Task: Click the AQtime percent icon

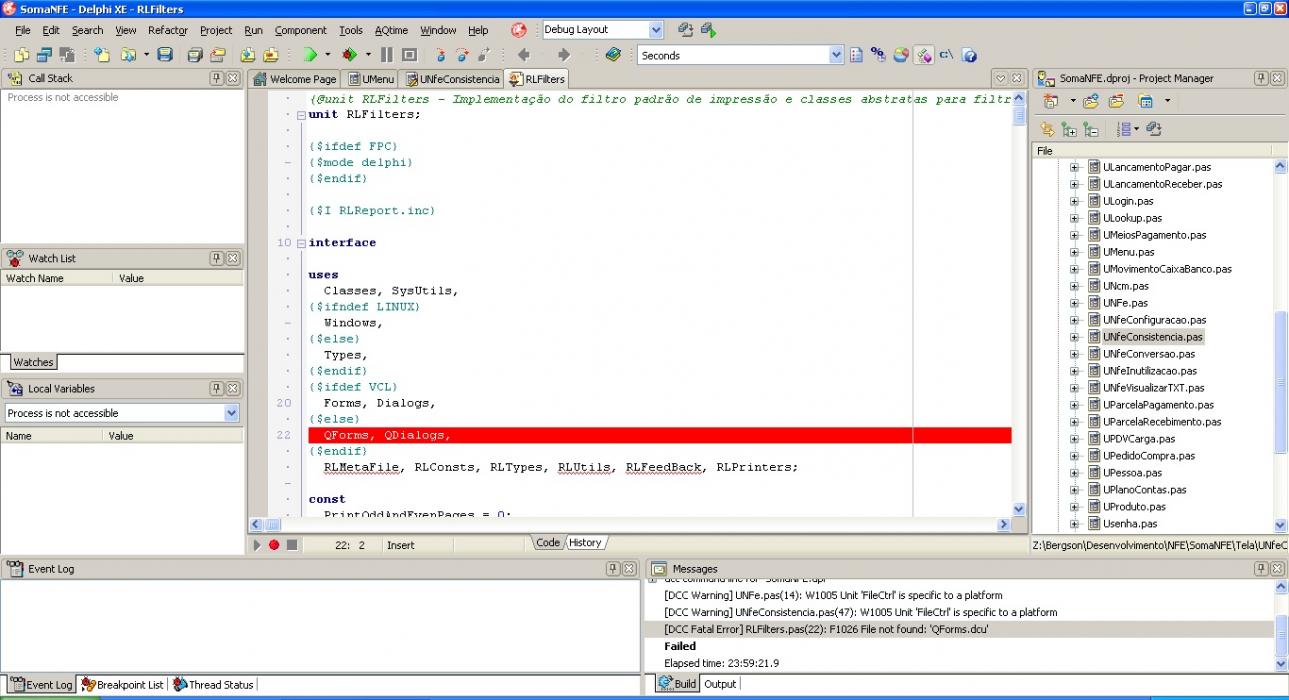Action: (x=878, y=55)
